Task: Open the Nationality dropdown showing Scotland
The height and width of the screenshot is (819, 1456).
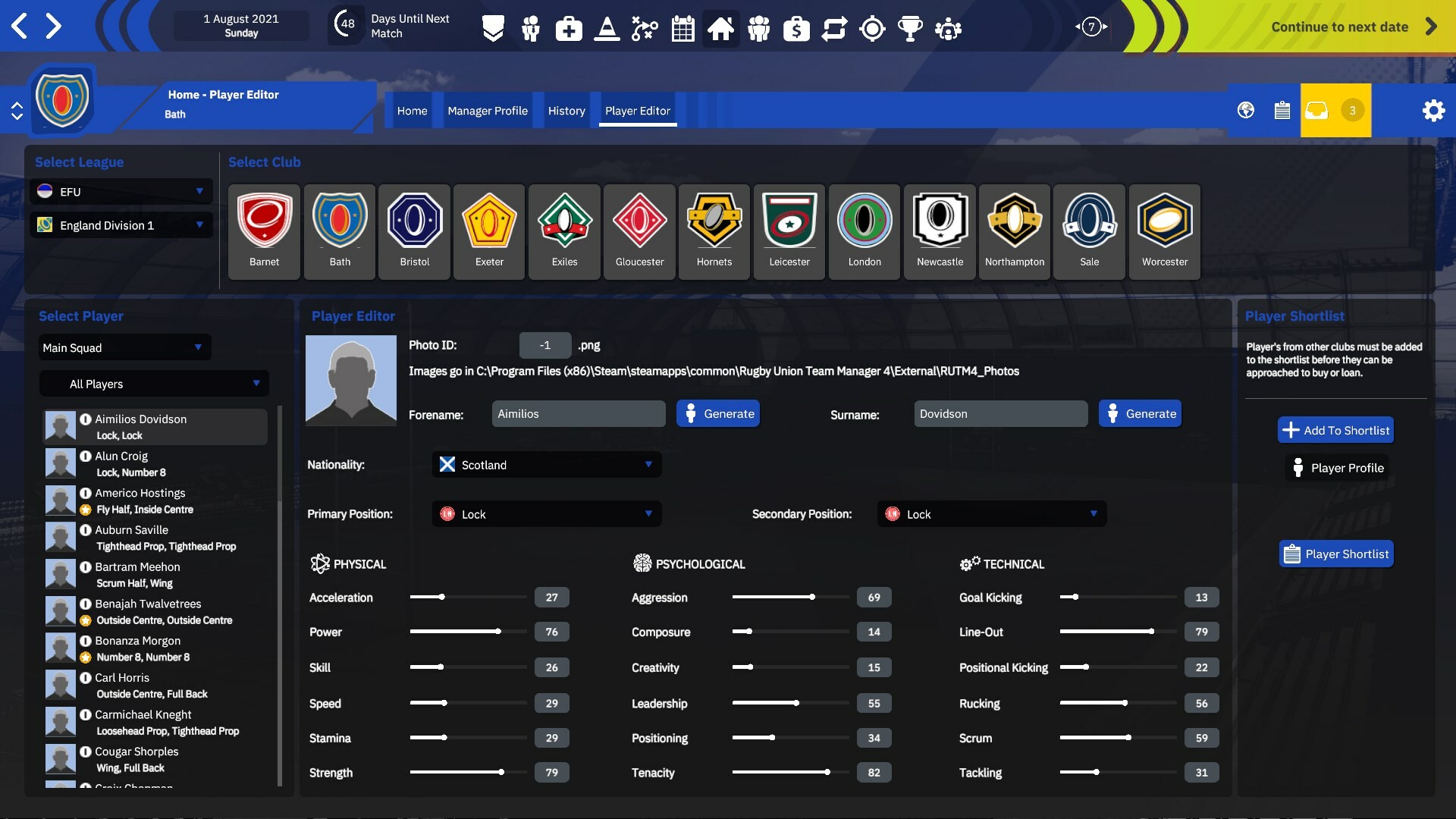Action: point(545,464)
